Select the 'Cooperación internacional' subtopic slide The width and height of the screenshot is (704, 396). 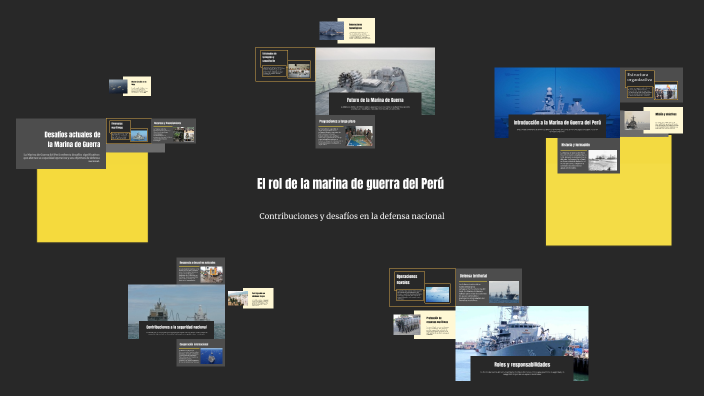pos(201,353)
